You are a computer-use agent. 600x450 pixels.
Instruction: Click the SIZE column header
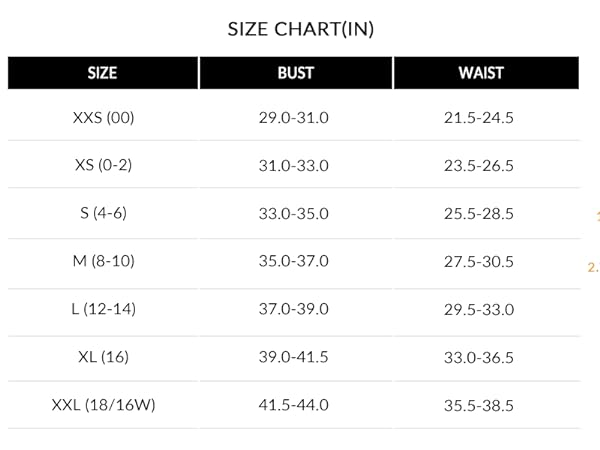point(103,73)
